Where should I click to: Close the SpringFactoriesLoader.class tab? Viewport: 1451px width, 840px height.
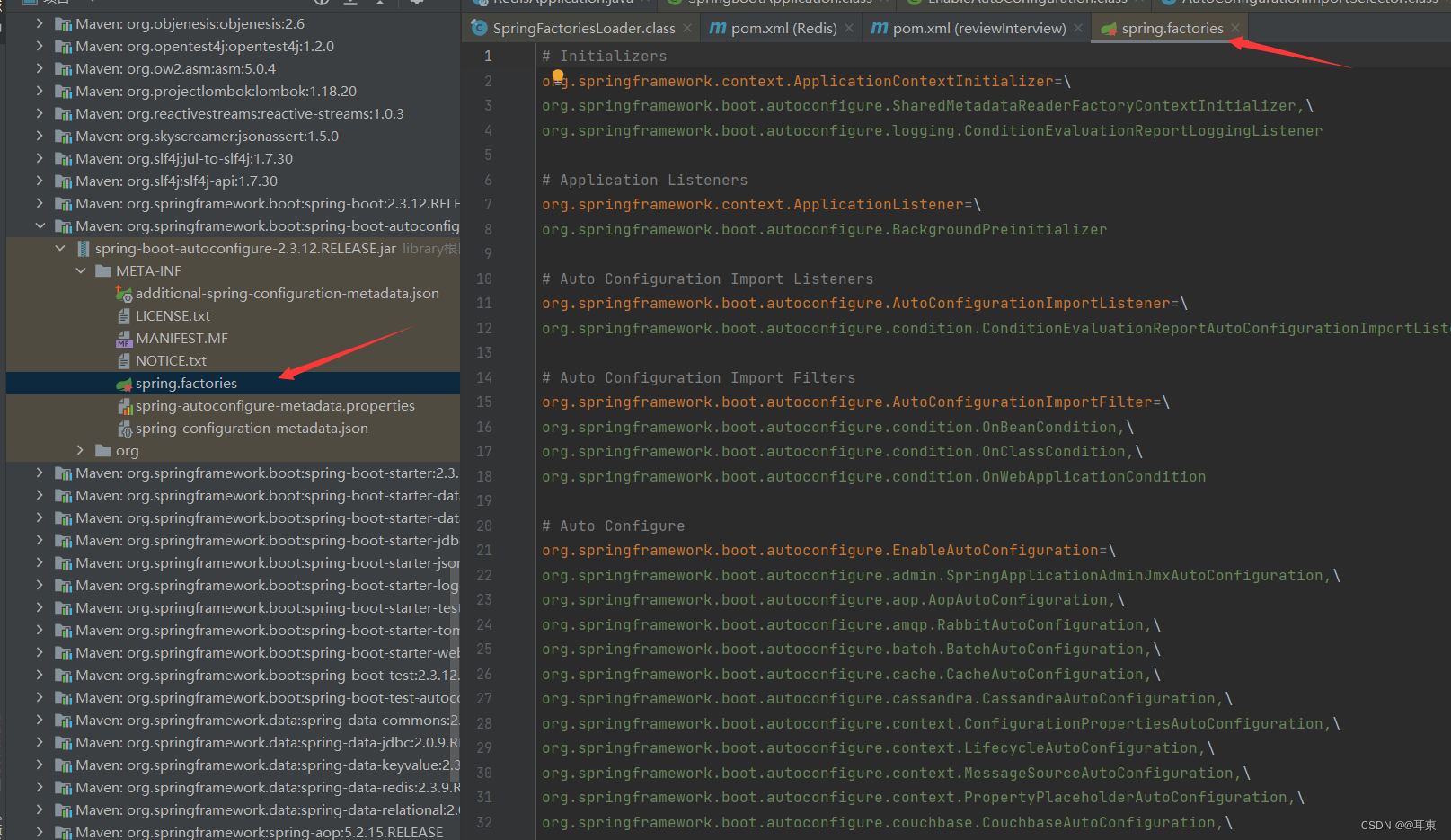tap(687, 29)
